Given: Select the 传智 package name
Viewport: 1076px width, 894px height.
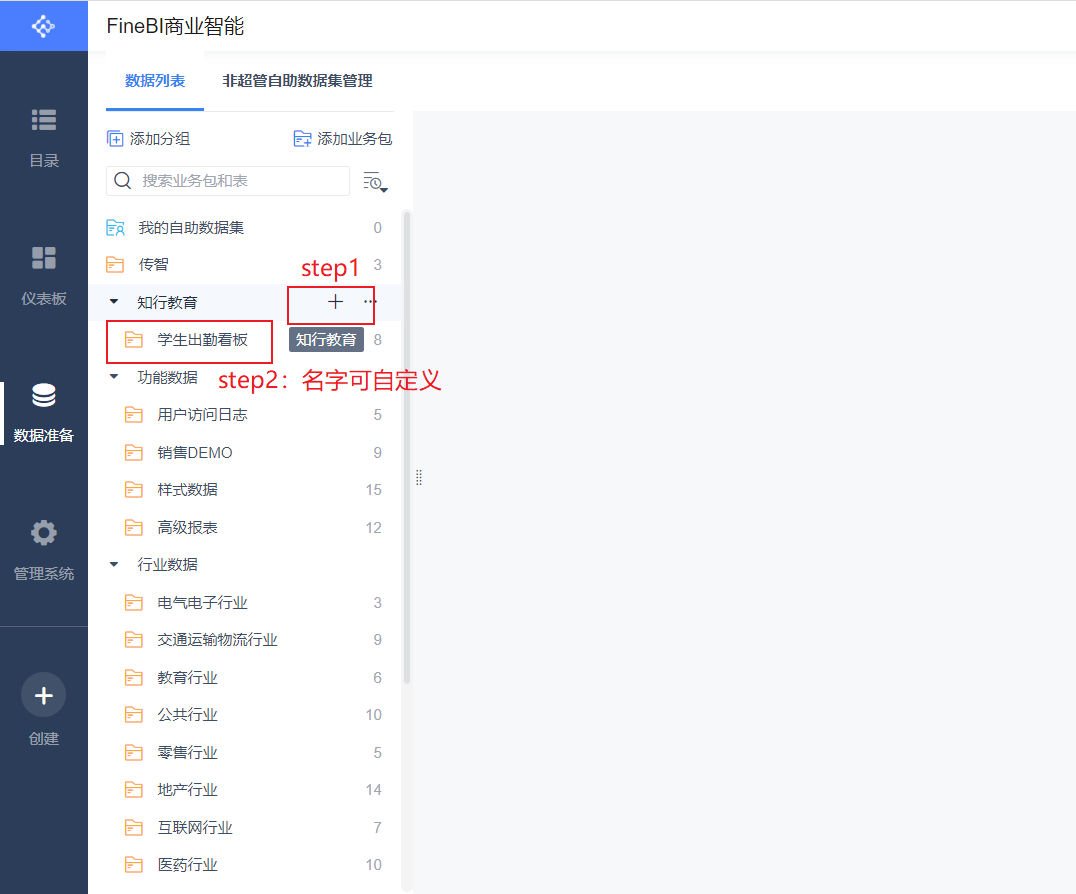Looking at the screenshot, I should tap(153, 265).
